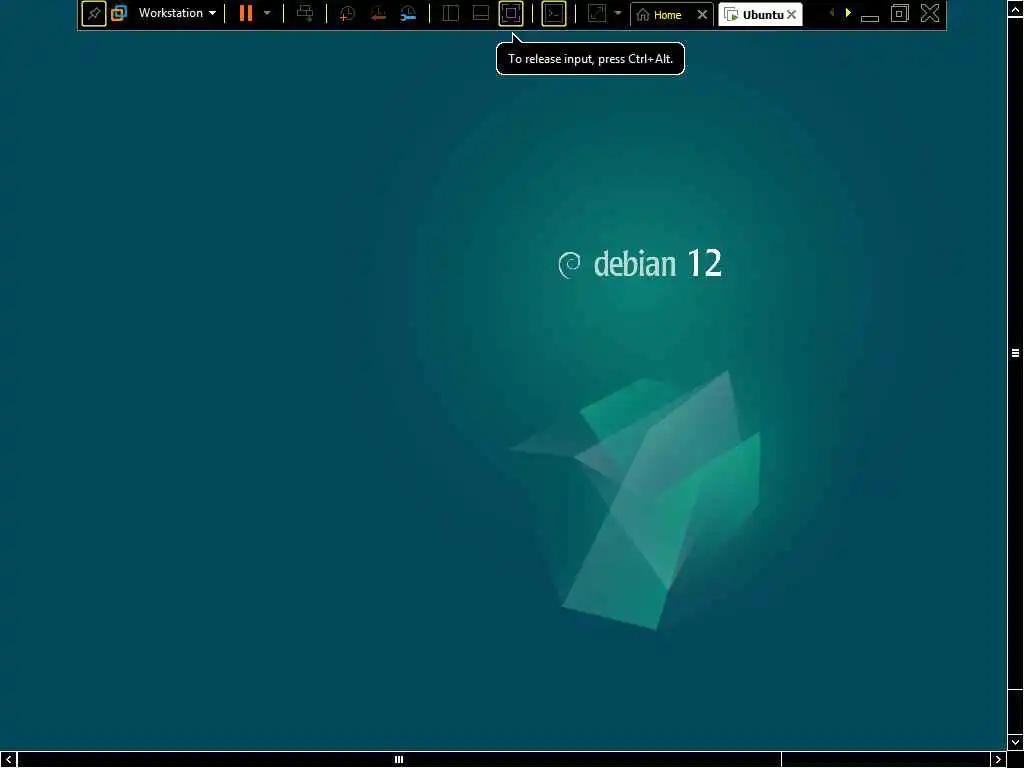
Task: Toggle full screen mode icon
Action: [511, 14]
